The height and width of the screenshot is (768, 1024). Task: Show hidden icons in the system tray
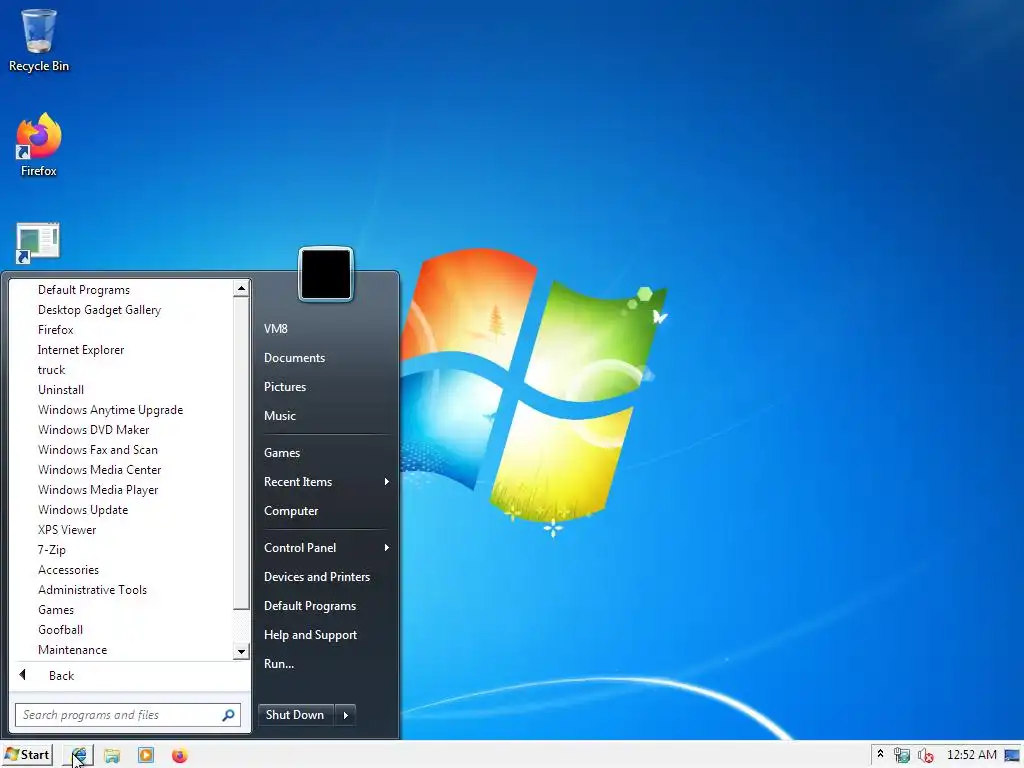point(880,754)
